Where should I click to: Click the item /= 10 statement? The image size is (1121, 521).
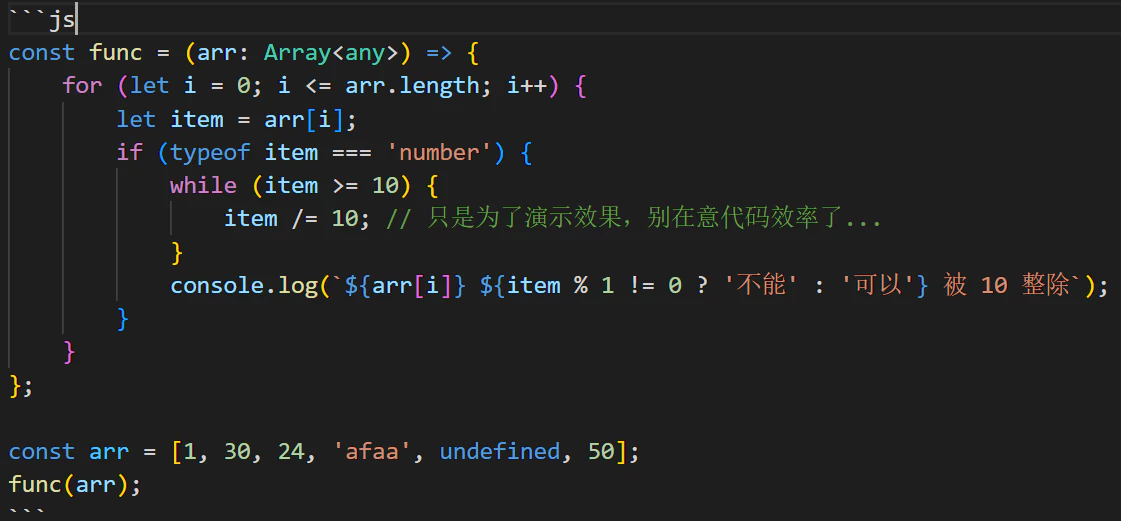pyautogui.click(x=290, y=219)
